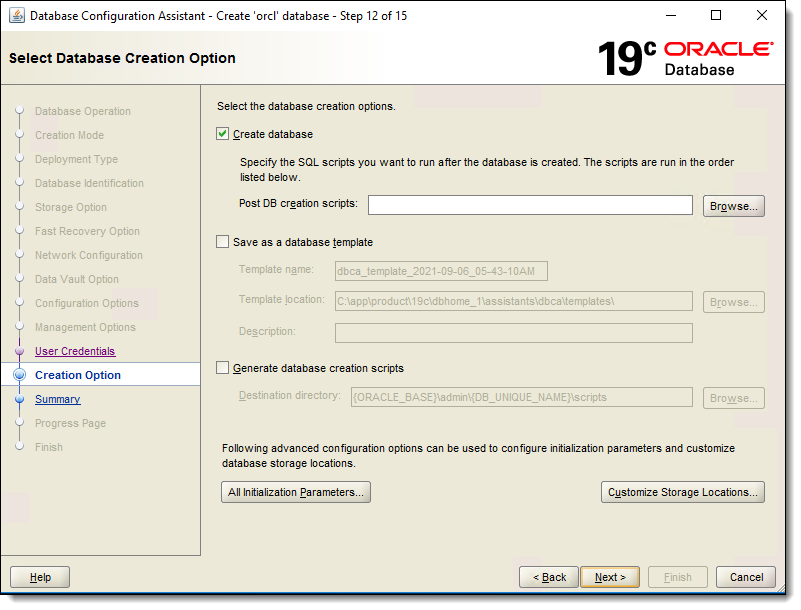
Task: Click the Java application icon in title bar
Action: pos(17,16)
